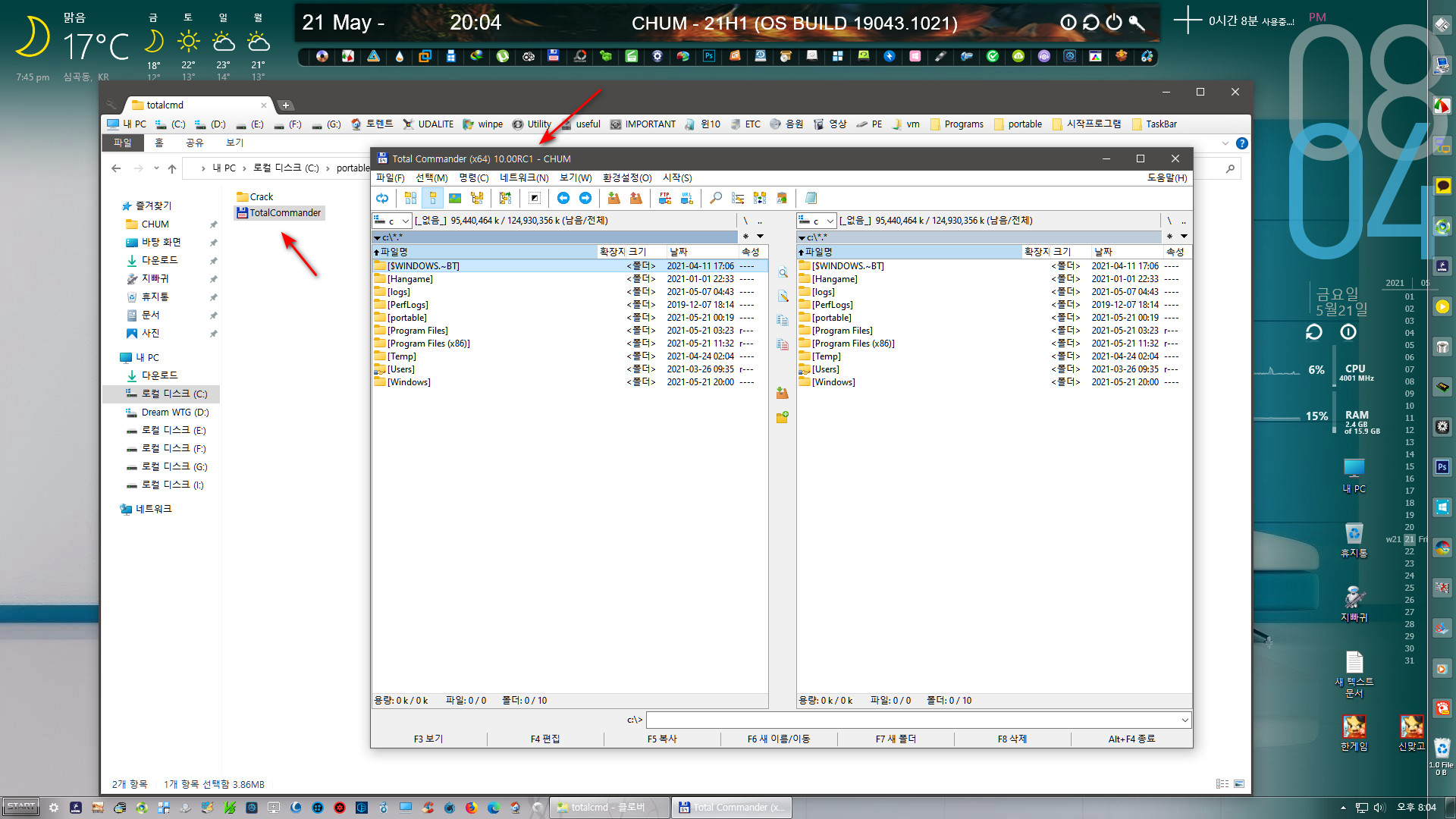Click the F4 편집 button
The height and width of the screenshot is (819, 1456).
point(545,739)
